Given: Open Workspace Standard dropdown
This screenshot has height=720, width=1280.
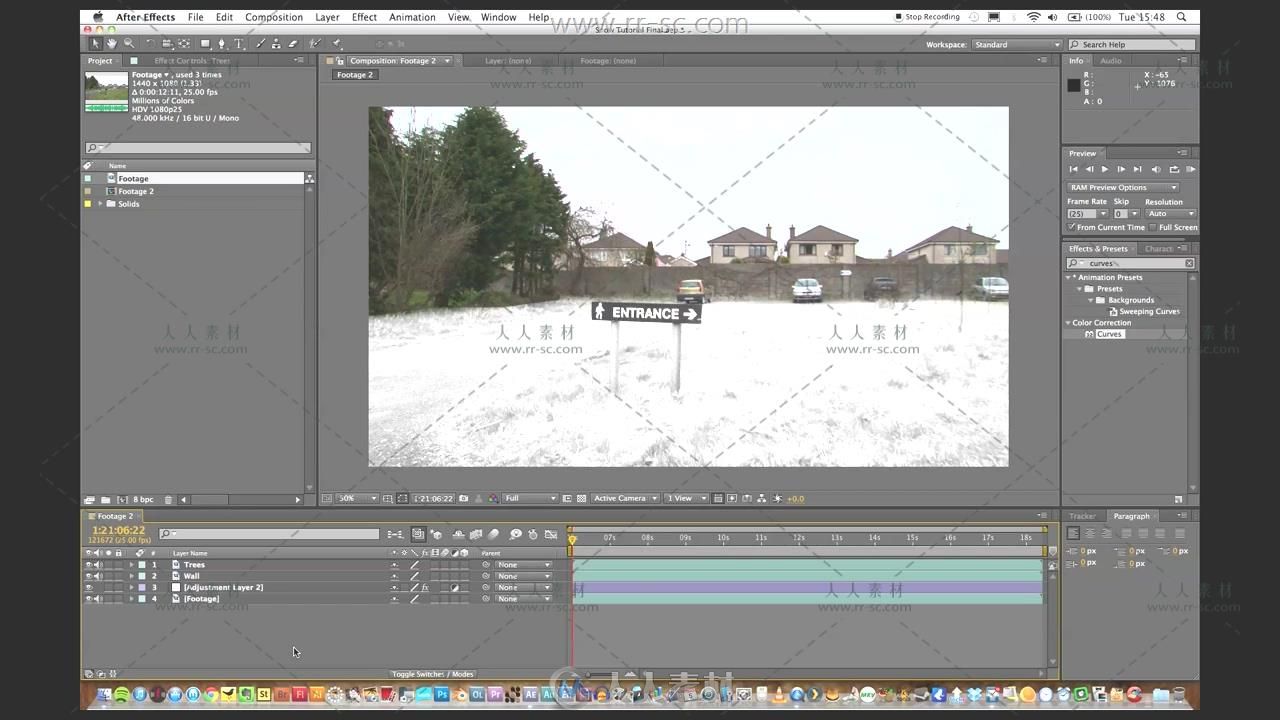Looking at the screenshot, I should coord(1016,45).
